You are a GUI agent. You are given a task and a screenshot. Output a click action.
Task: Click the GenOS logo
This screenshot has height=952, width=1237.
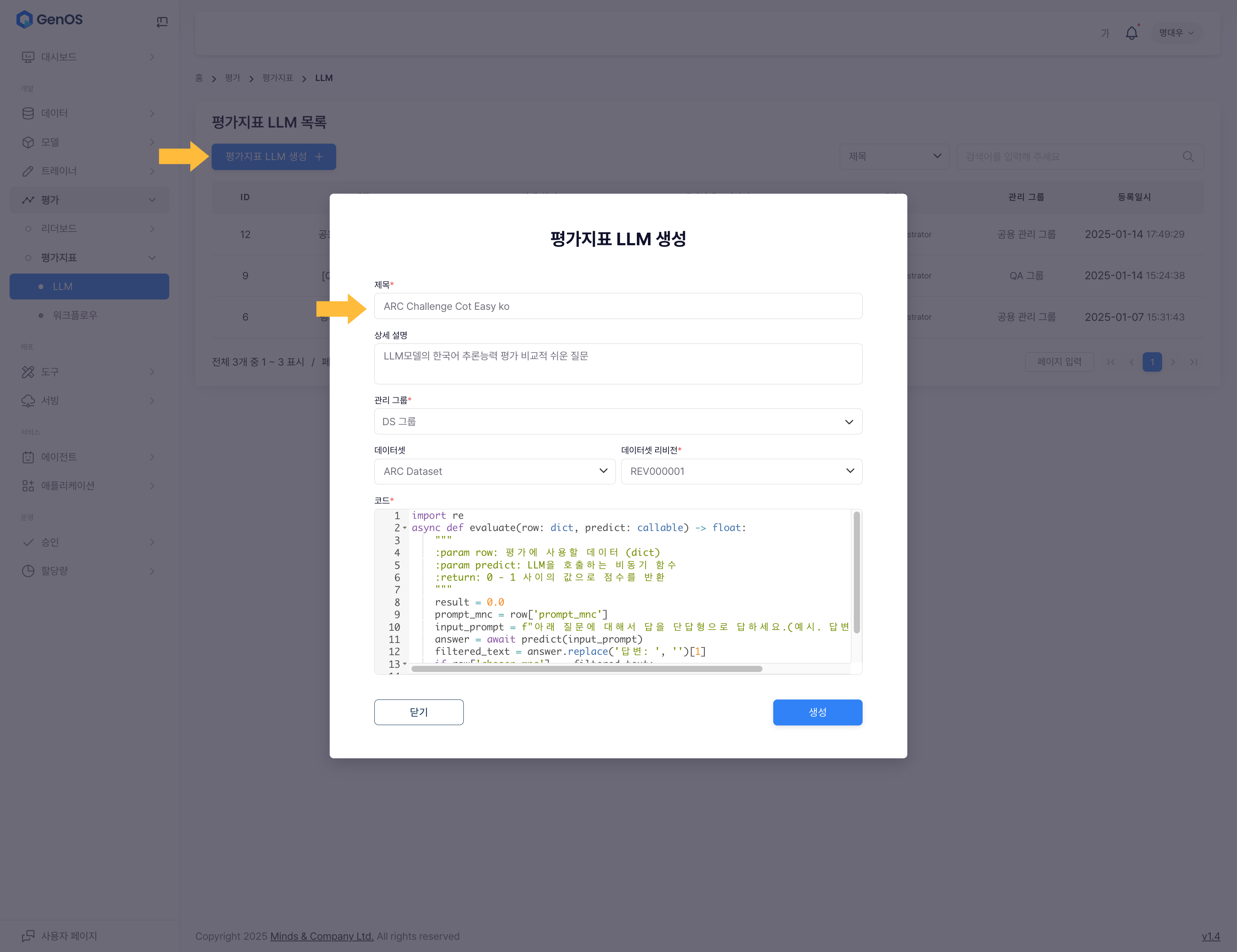pos(50,19)
